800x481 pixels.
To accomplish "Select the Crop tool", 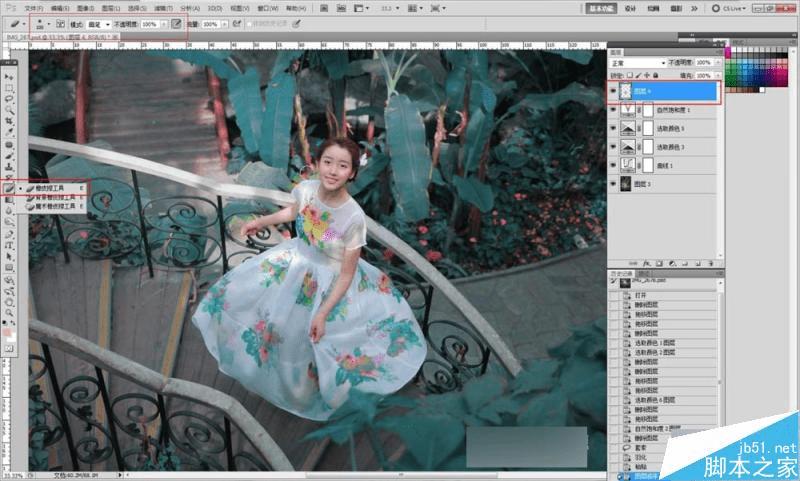I will click(8, 121).
